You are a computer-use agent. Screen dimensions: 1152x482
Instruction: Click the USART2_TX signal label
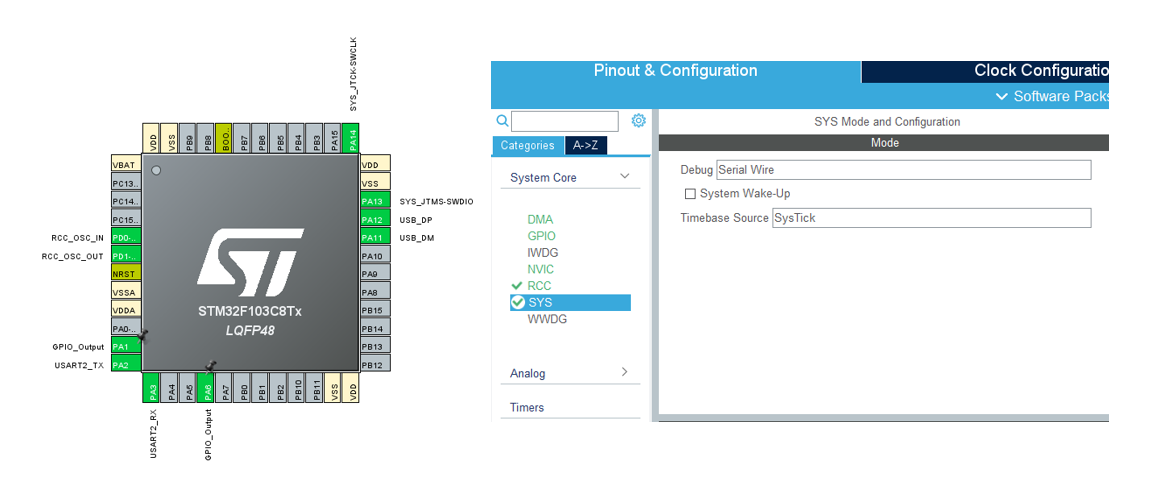point(79,364)
